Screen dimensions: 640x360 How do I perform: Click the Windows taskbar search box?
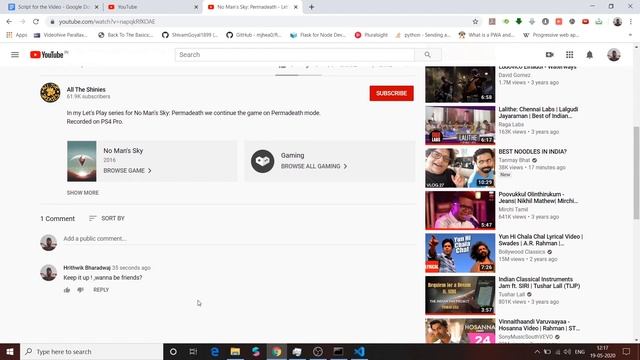[x=91, y=351]
